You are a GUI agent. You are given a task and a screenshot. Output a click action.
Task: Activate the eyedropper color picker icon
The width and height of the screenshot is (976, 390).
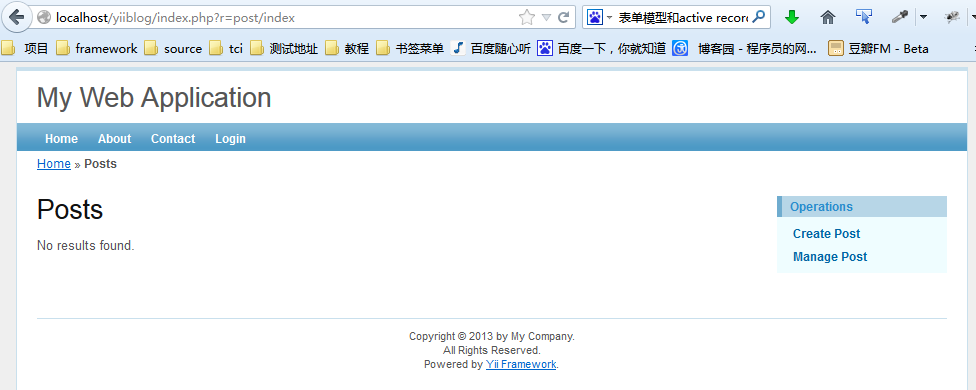click(x=899, y=17)
